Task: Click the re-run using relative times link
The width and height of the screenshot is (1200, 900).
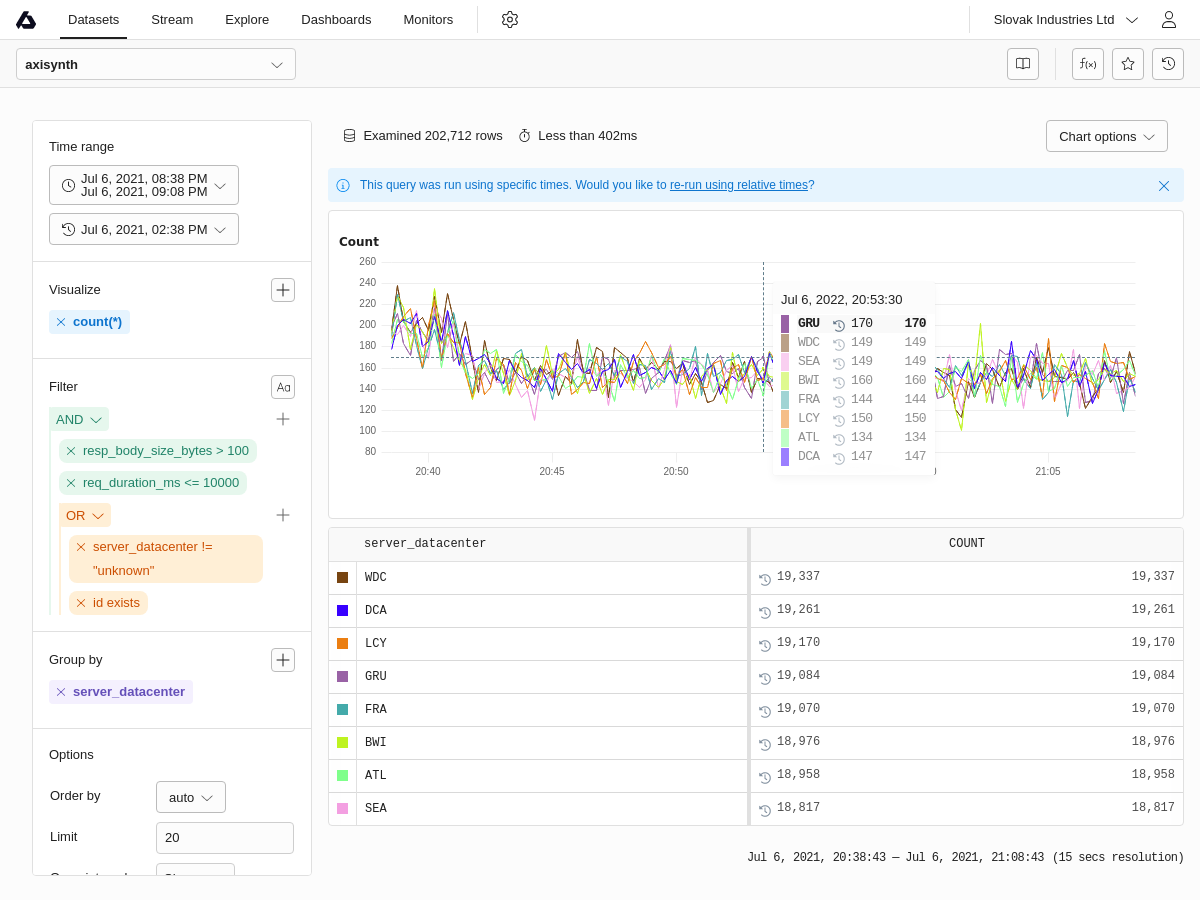Action: (x=738, y=185)
